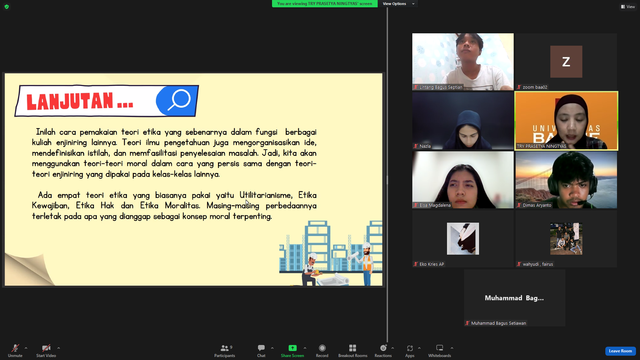Expand share options arrow next to Share Screen
Image resolution: width=640 pixels, height=360 pixels.
tap(305, 348)
